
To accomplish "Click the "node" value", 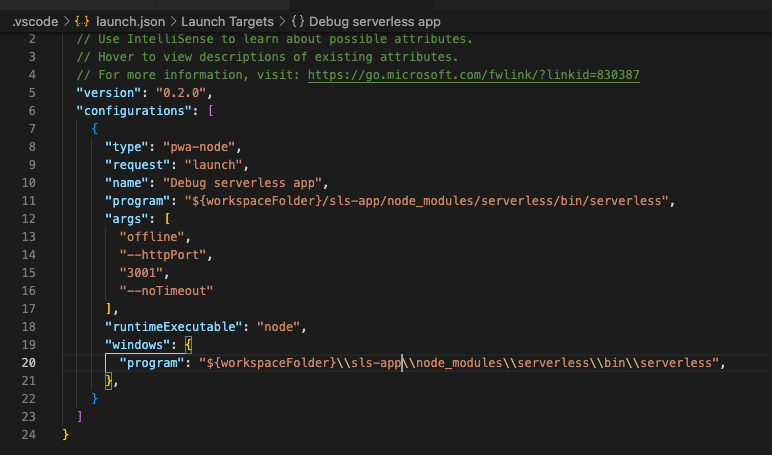I will pyautogui.click(x=278, y=327).
